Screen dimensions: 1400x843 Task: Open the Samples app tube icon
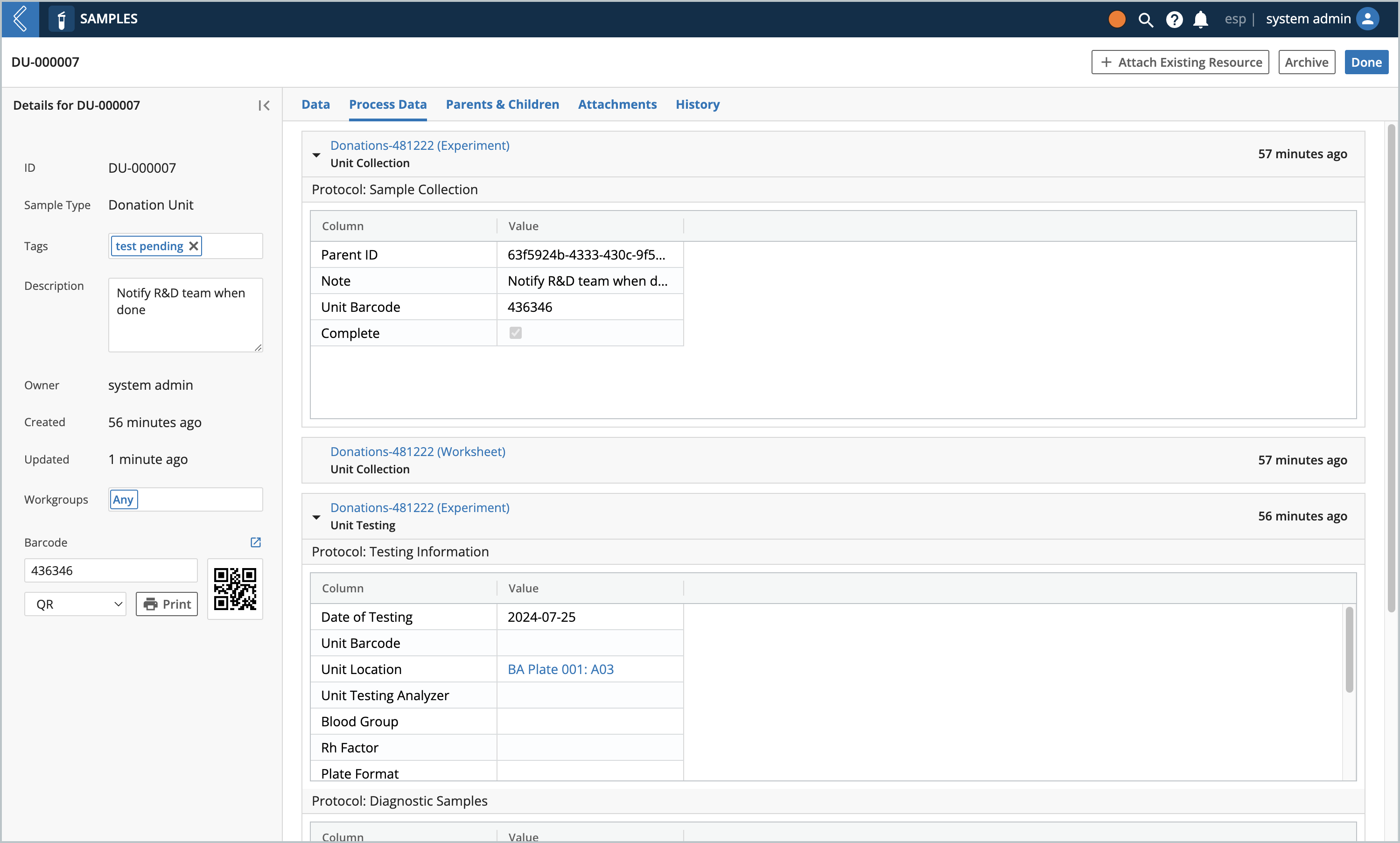(x=61, y=19)
